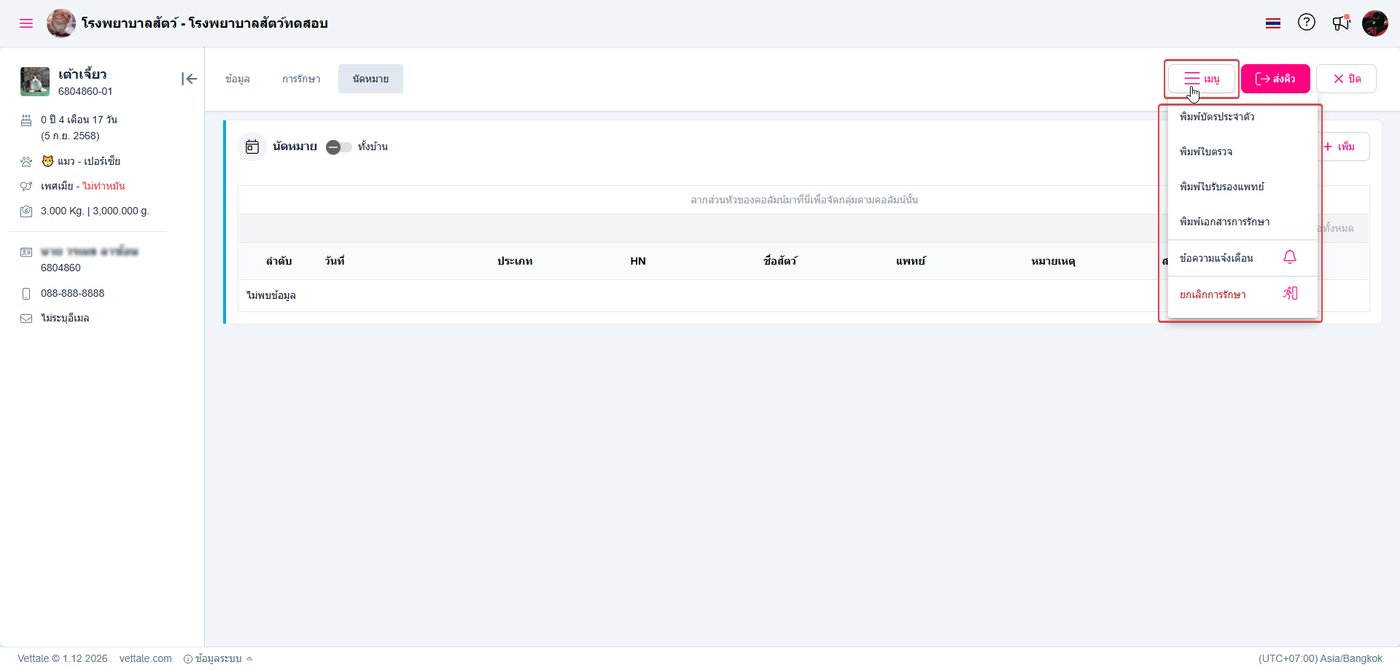Choose พิมพ์ใบรับรองแพทย์ from menu

click(x=1243, y=187)
